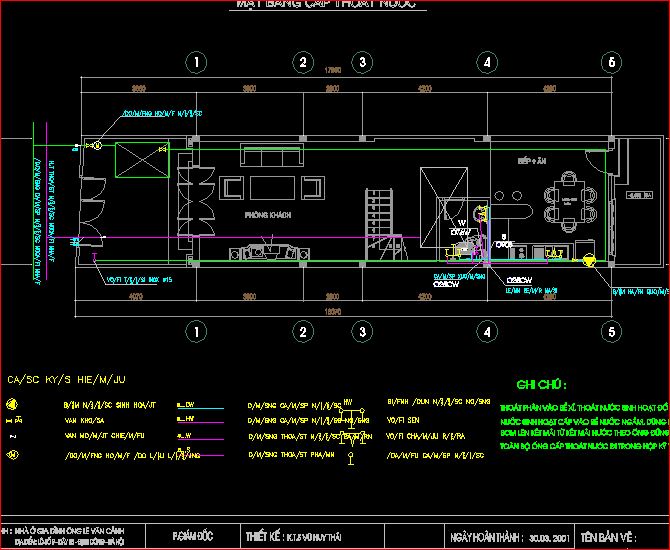Click the yellow M meter symbol in the legend
This screenshot has height=550, width=670.
click(12, 456)
